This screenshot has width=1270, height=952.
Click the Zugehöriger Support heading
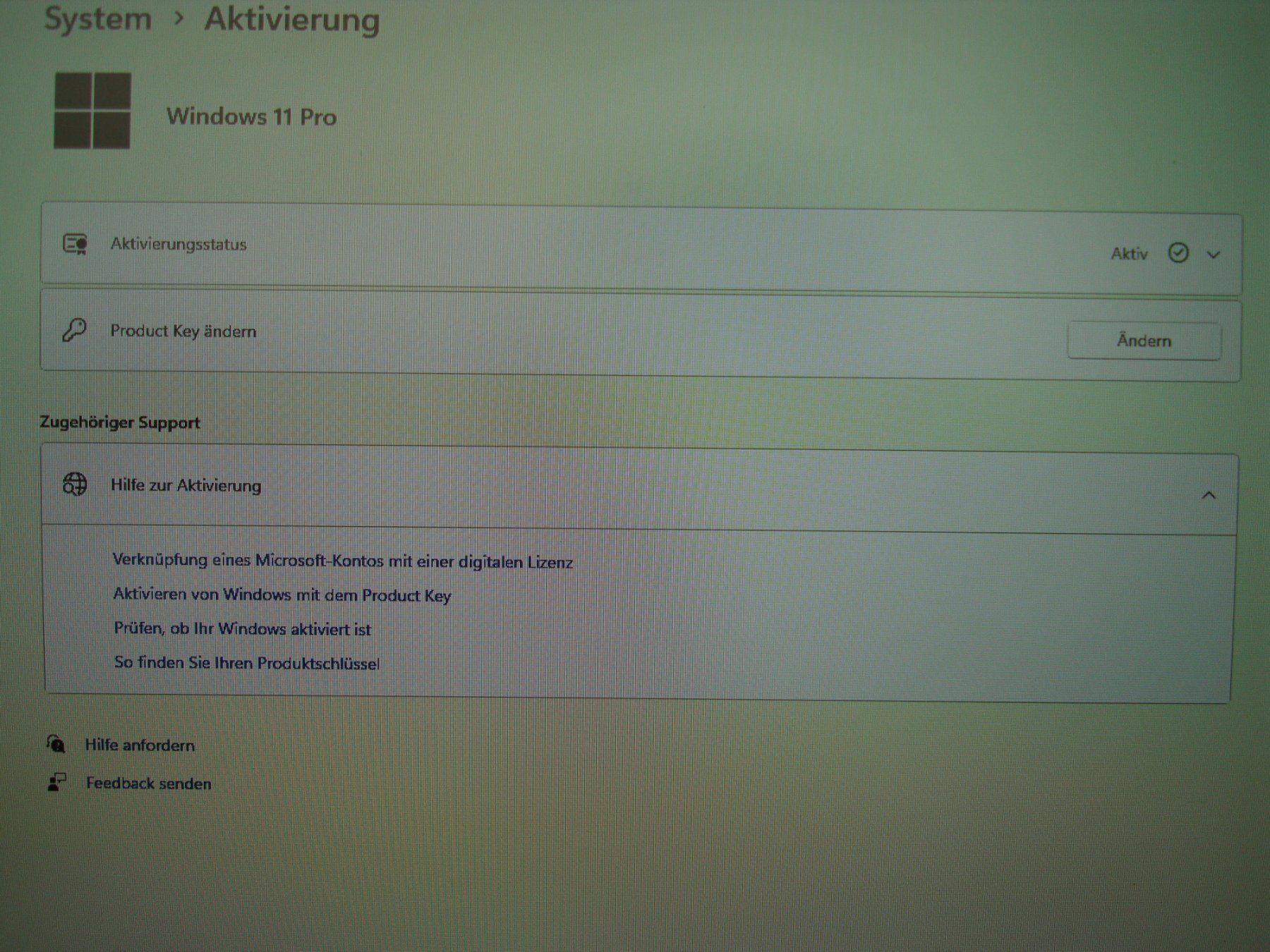pos(120,422)
